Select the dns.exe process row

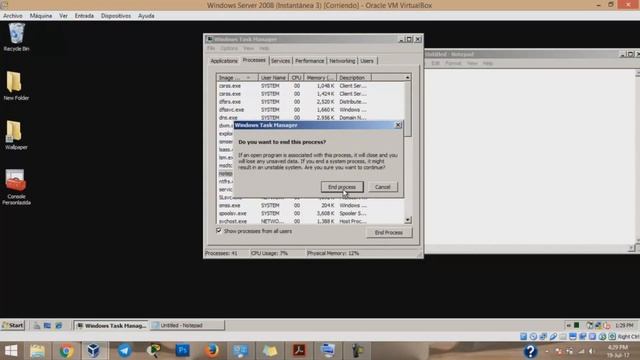click(310, 118)
